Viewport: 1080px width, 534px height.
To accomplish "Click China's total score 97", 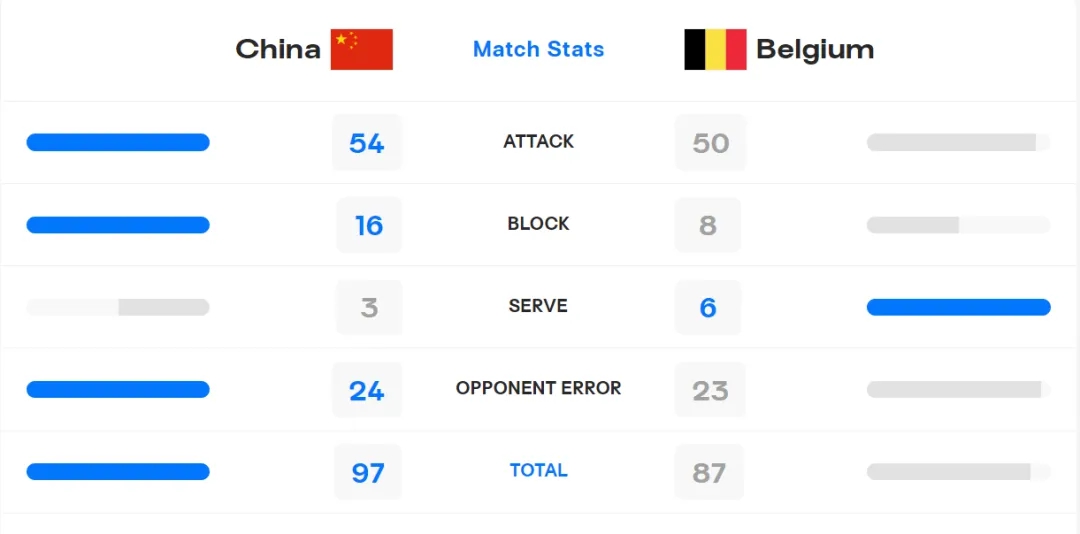I will coord(368,472).
